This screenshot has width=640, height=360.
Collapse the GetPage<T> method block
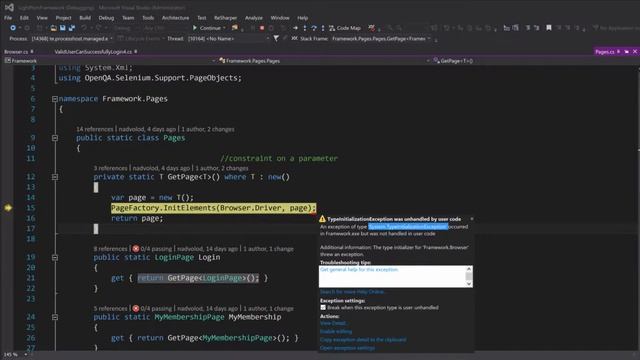(x=55, y=177)
